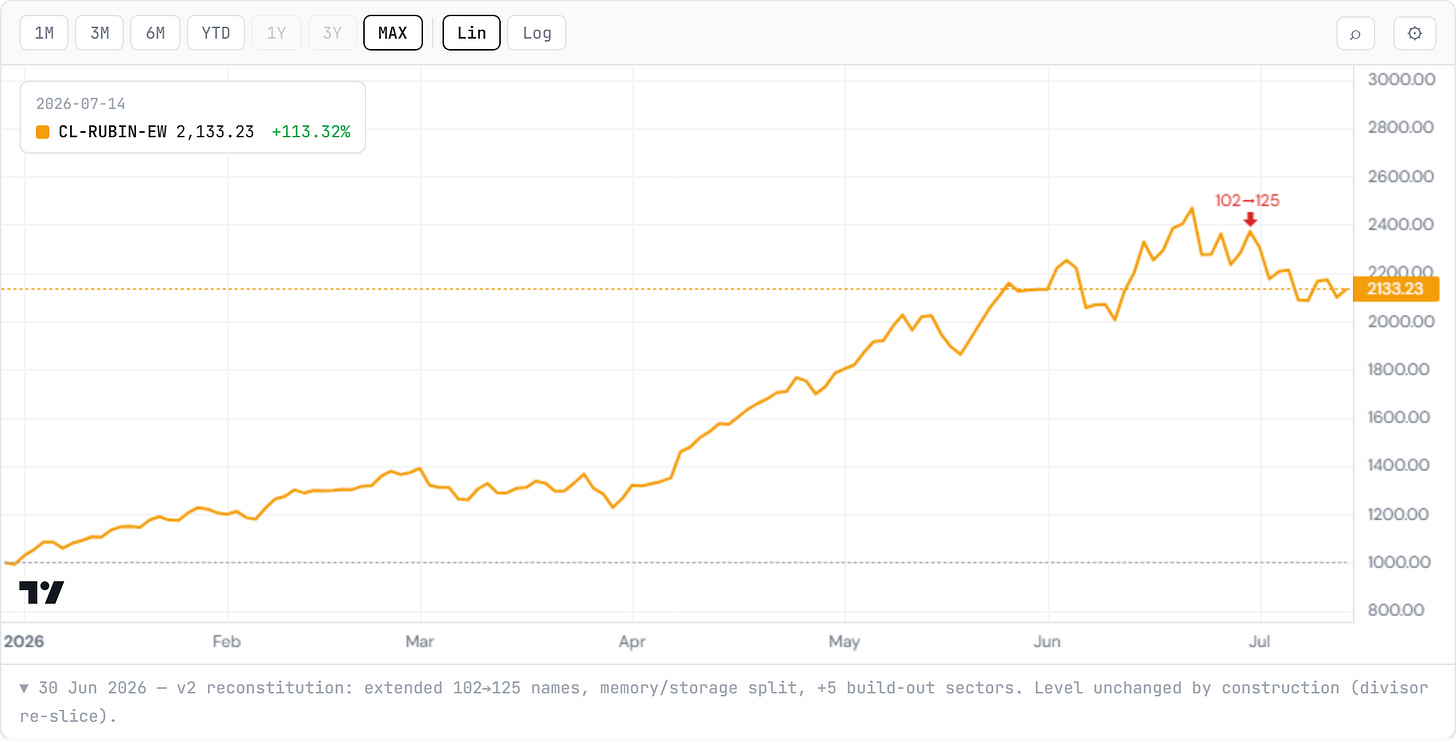Switch range to YTD

tap(215, 33)
